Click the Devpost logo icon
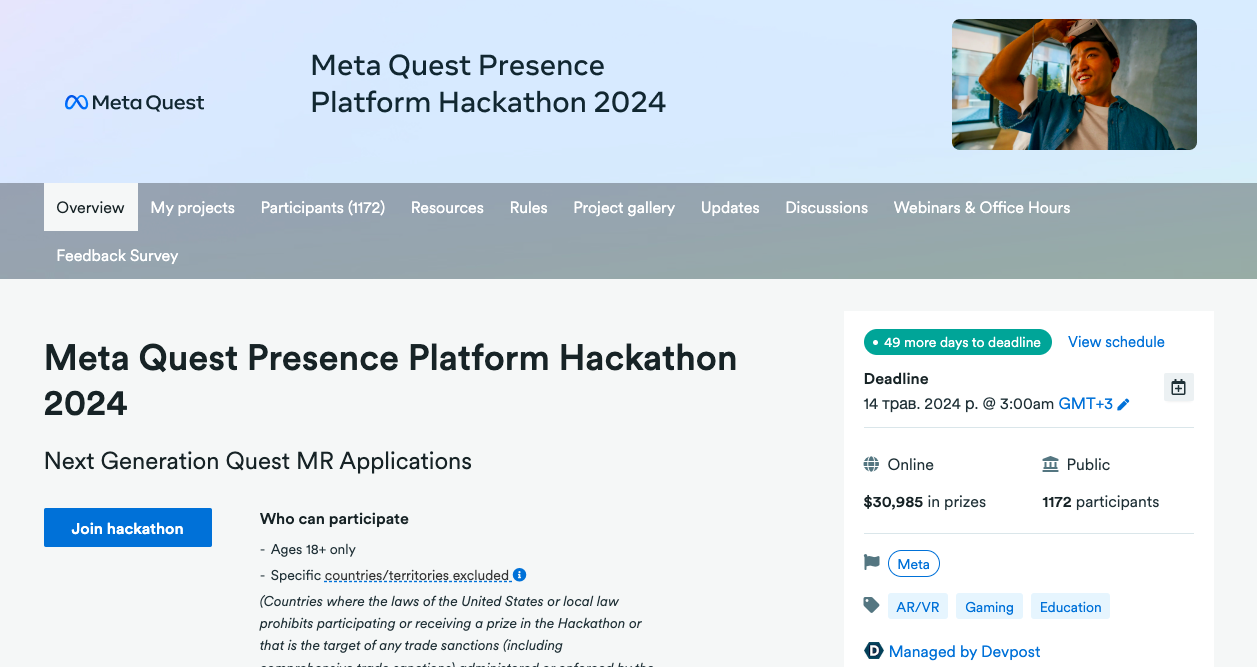Screen dimensions: 1257x667 (x=873, y=651)
